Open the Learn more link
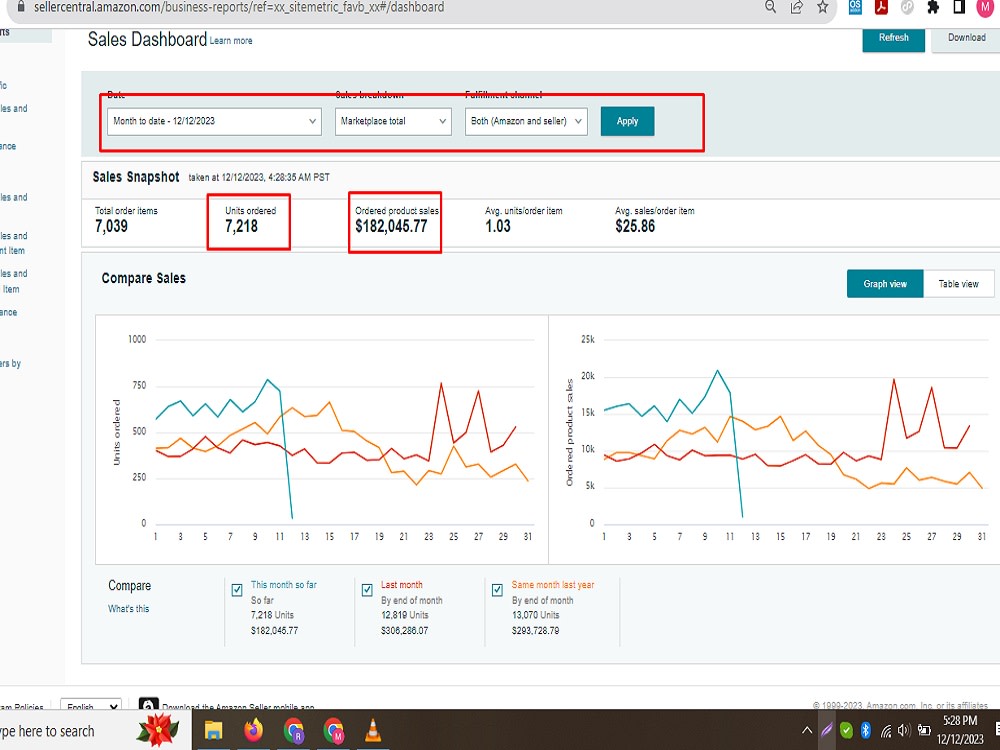 coord(231,41)
